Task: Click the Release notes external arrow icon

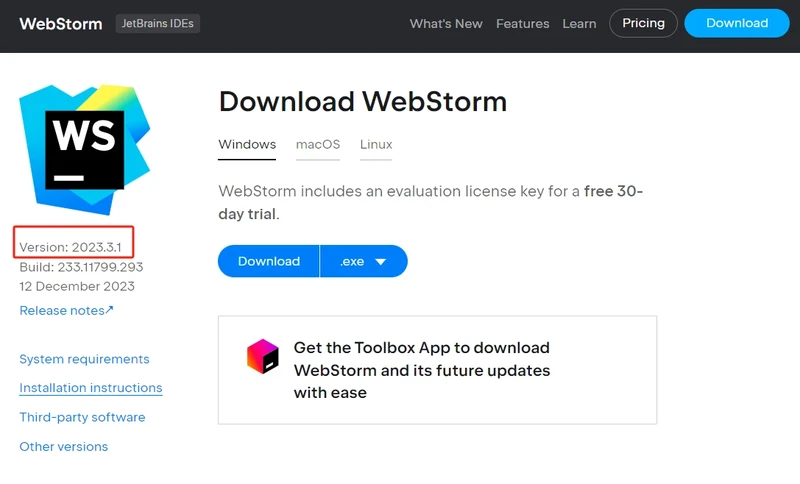Action: click(110, 310)
